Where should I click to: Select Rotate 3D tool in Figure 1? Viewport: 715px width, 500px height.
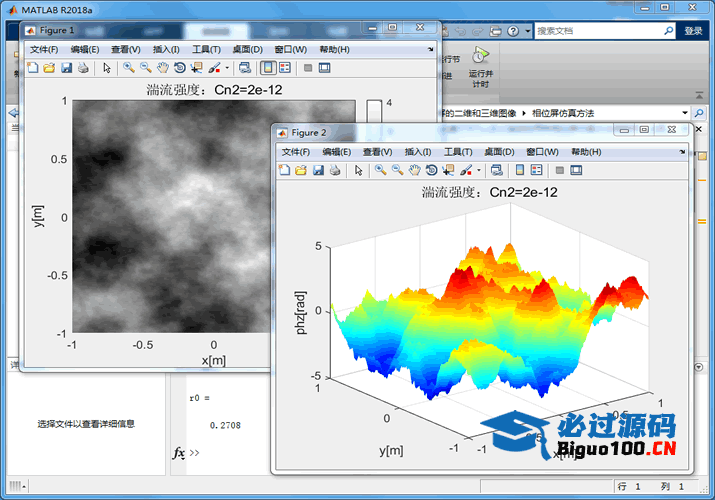click(x=180, y=68)
